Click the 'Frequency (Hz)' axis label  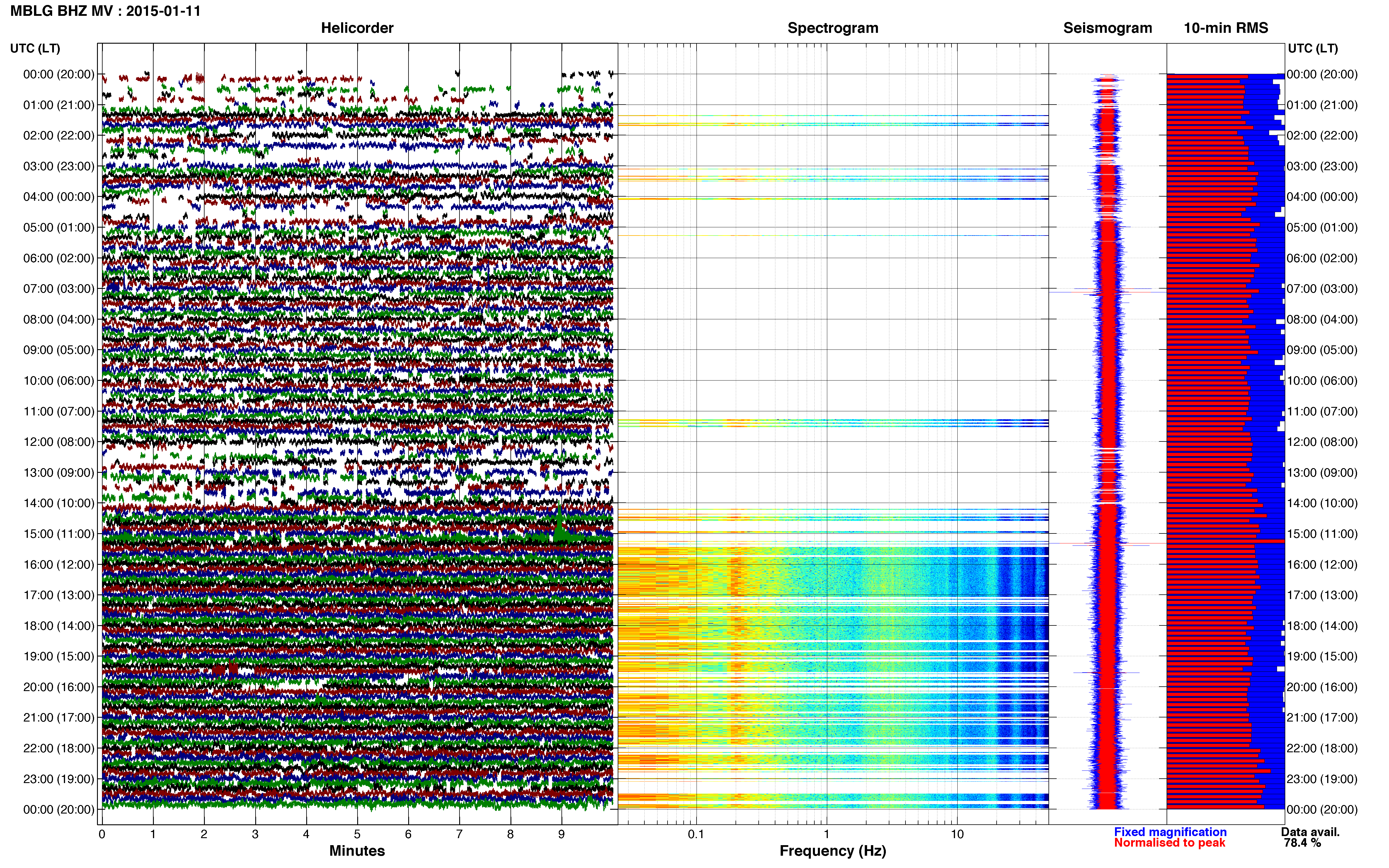pyautogui.click(x=833, y=851)
